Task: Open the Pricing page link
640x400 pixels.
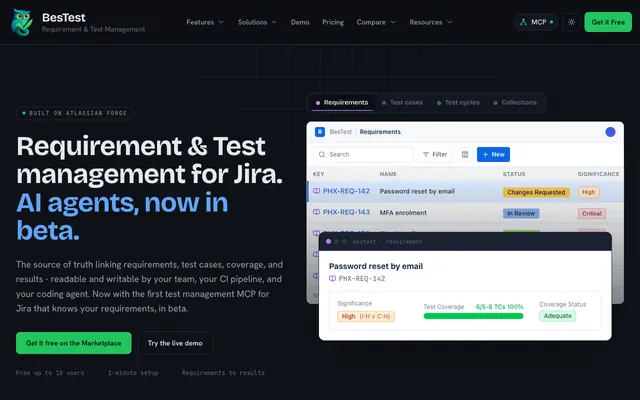Action: [333, 22]
